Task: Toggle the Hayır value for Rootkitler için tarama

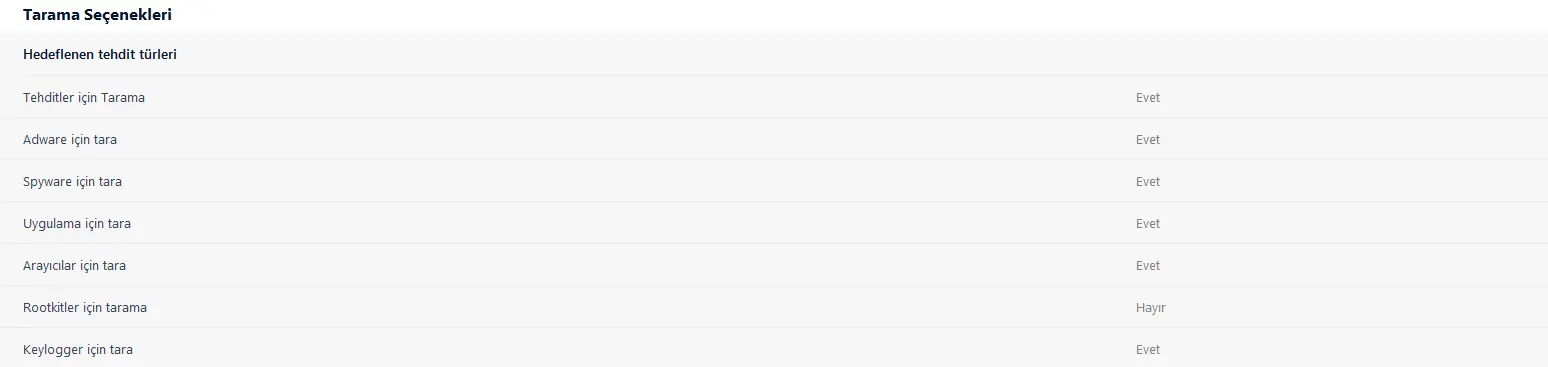Action: point(1151,307)
